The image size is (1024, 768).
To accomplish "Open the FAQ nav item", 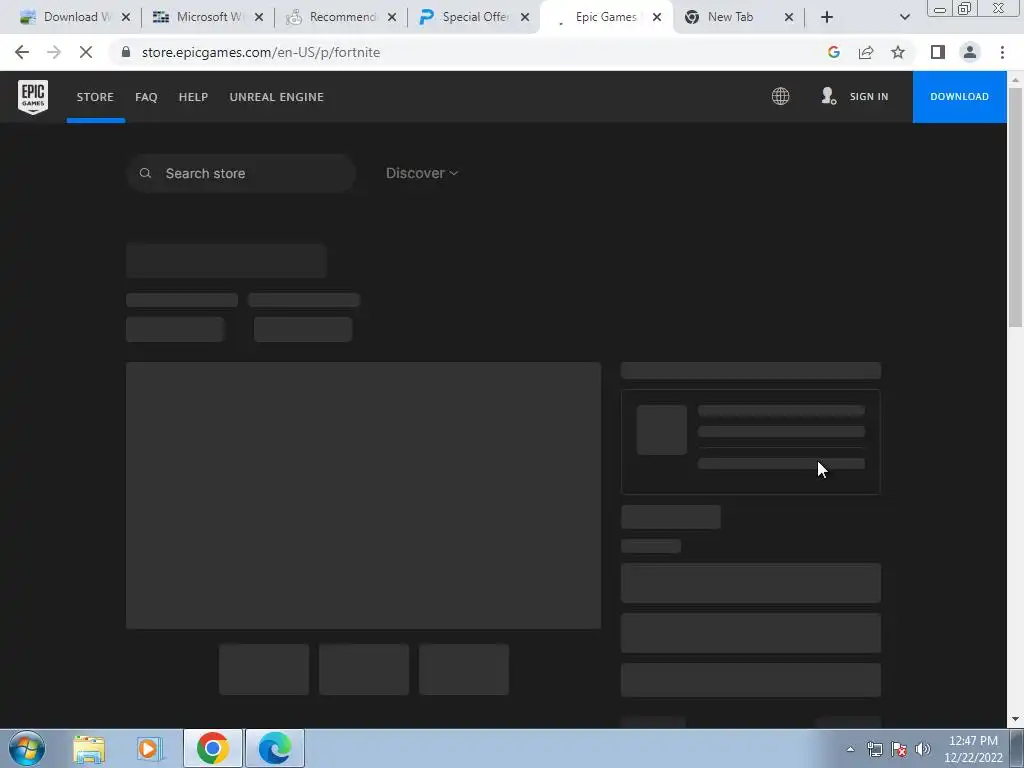I will click(x=146, y=97).
